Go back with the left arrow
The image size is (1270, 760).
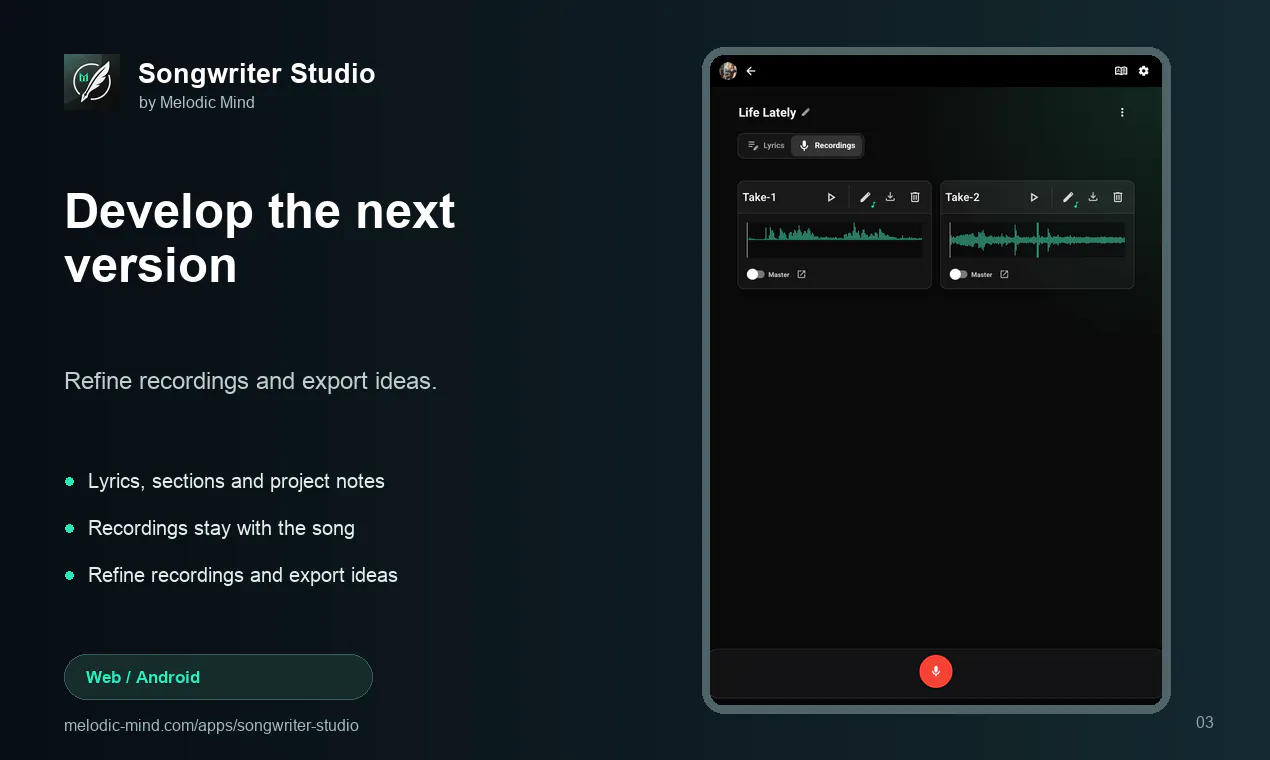point(751,71)
